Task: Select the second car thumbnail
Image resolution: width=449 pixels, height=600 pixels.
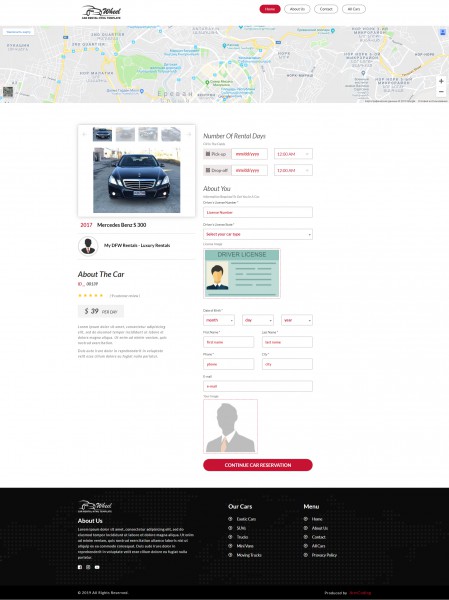Action: point(125,134)
